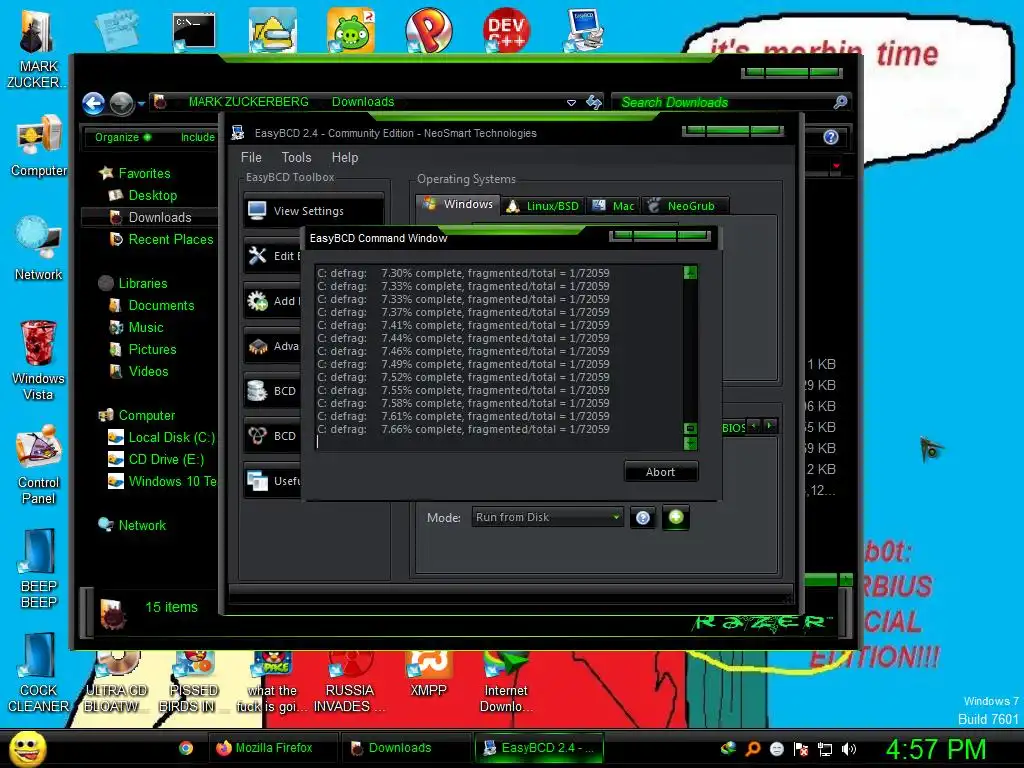Screen dimensions: 1024x768
Task: Click the volume speaker tray icon
Action: (849, 749)
